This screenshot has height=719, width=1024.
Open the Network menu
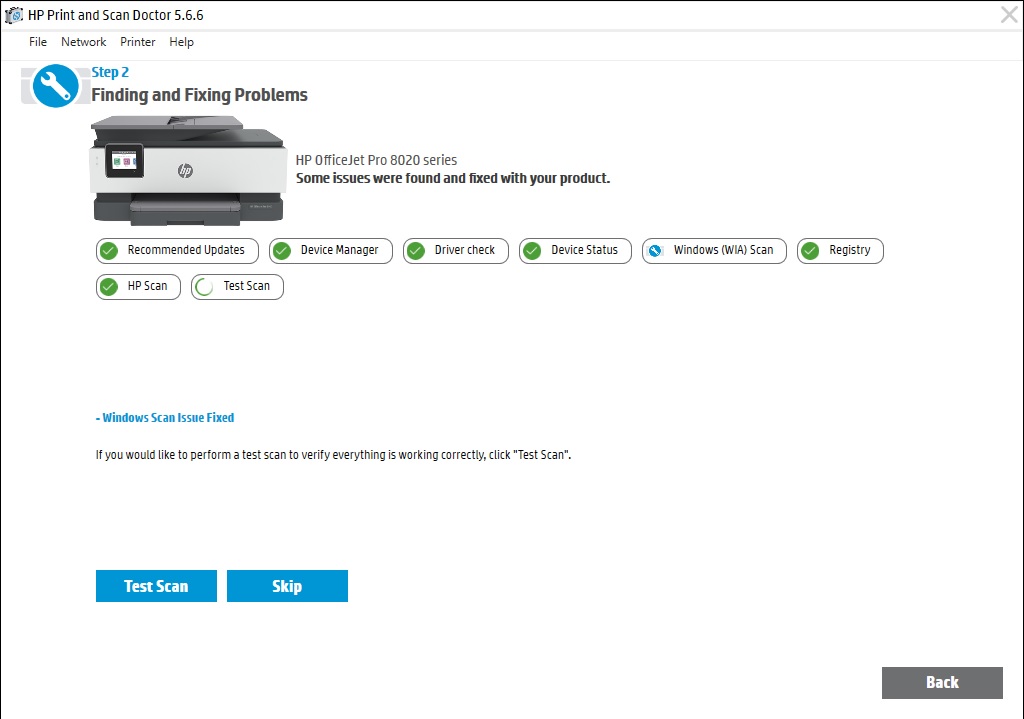83,42
